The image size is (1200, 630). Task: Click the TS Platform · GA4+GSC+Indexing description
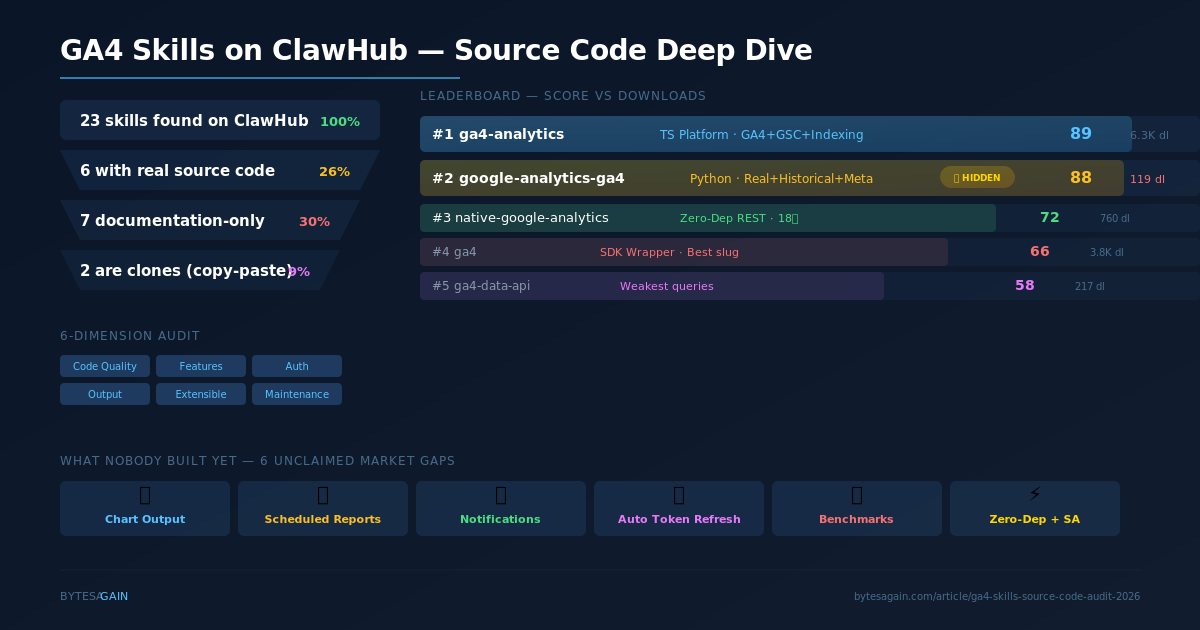762,135
